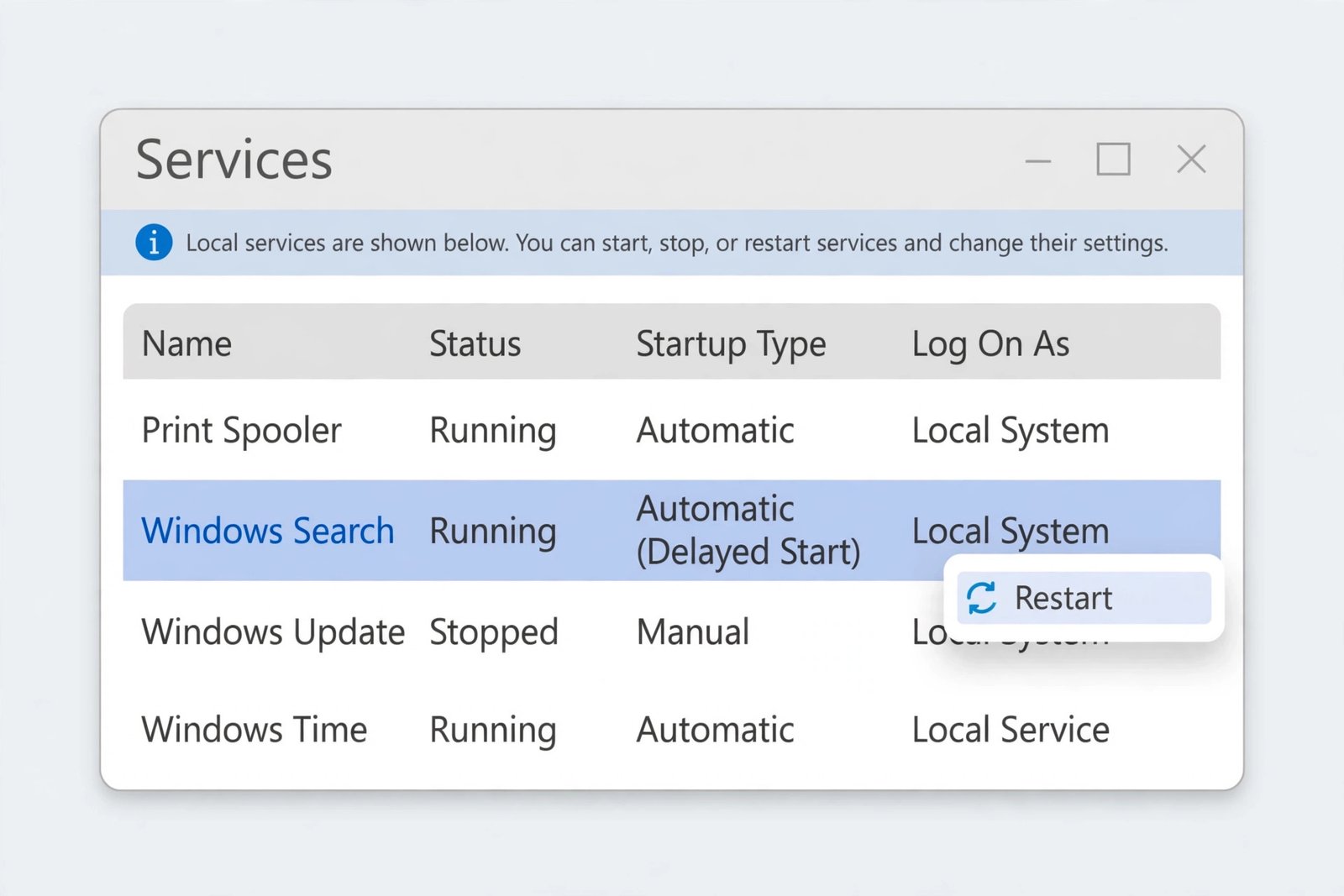Click the "Local services are shown below" message

677,243
